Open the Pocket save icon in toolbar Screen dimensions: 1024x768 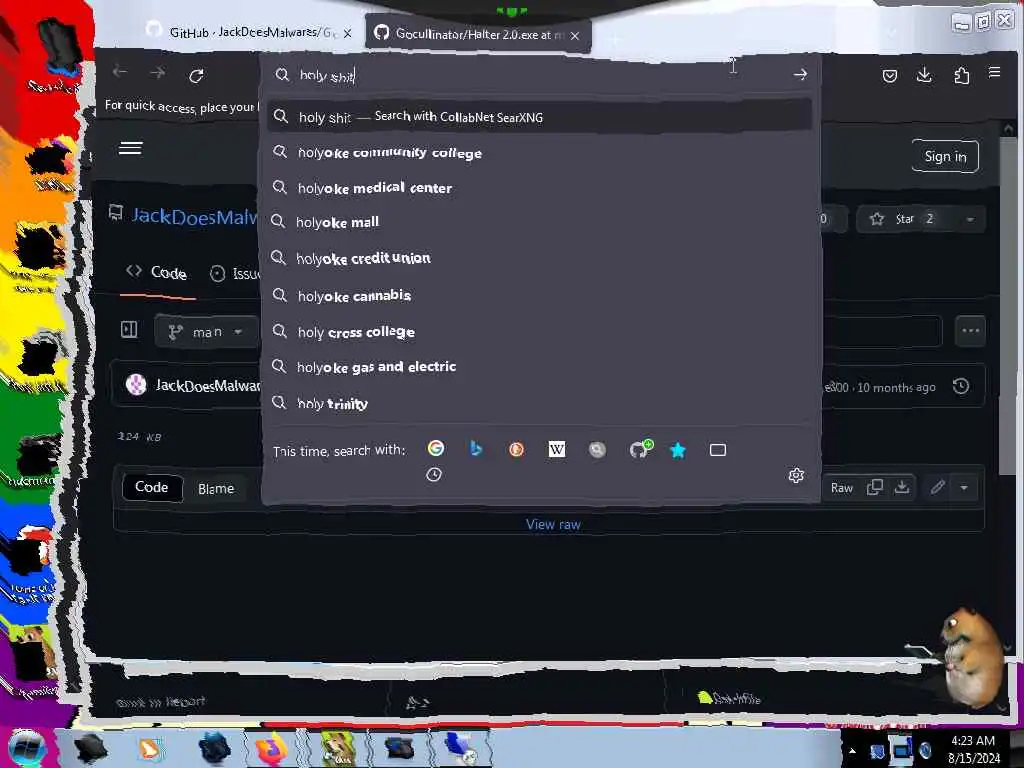(889, 76)
